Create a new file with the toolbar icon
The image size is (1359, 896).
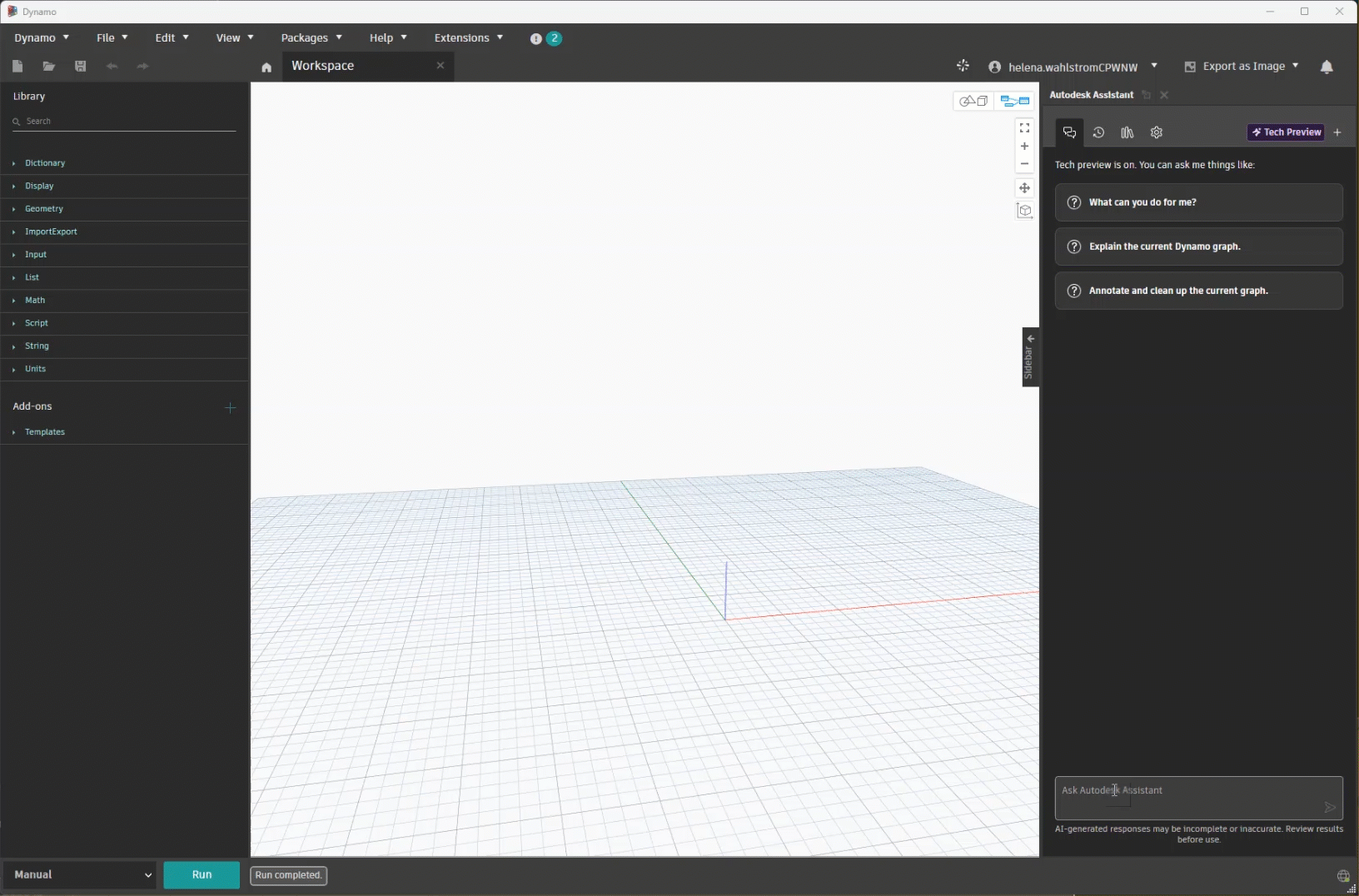tap(18, 67)
